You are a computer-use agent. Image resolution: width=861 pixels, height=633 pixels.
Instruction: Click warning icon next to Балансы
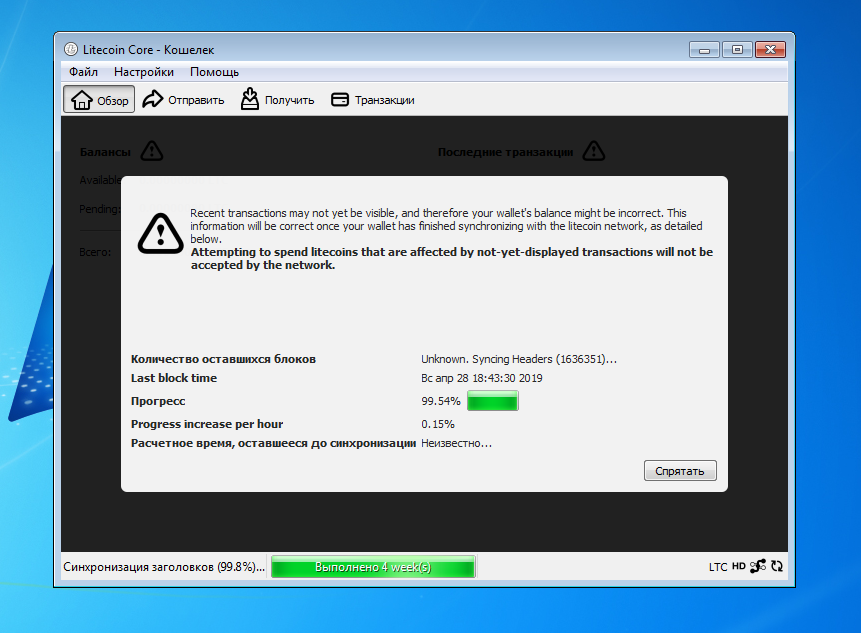[152, 150]
